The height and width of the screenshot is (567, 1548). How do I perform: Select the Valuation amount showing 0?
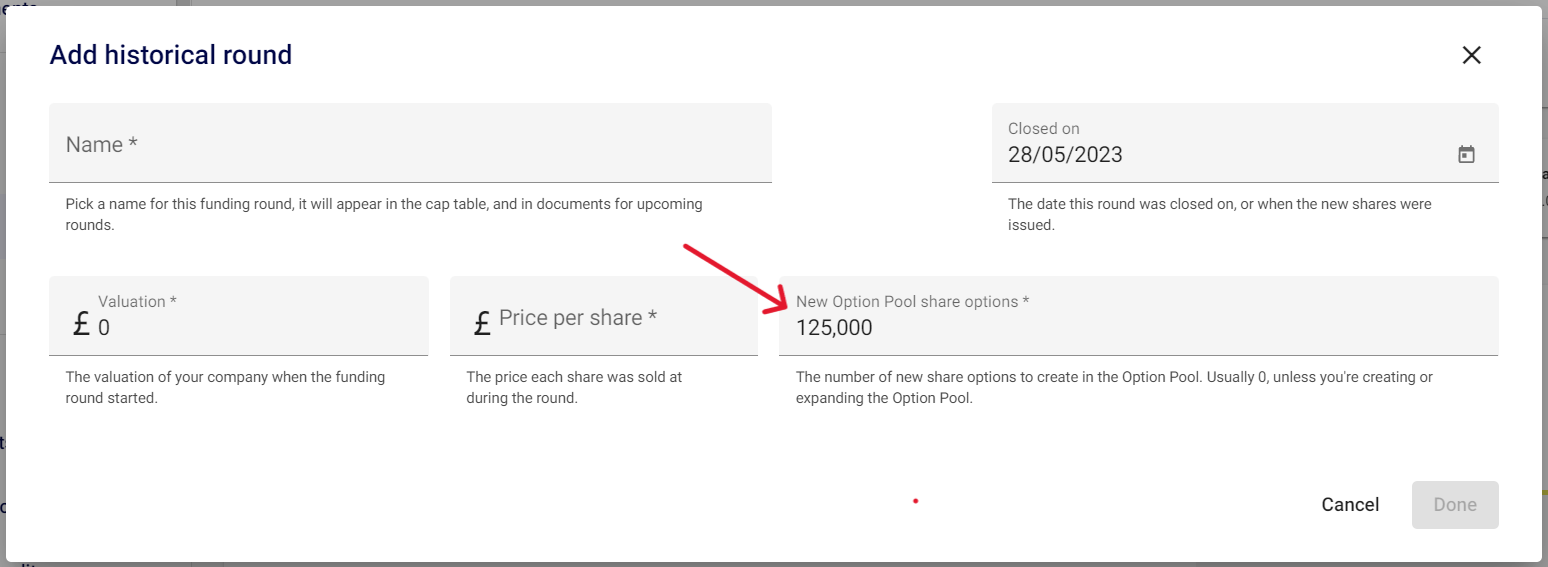tap(104, 328)
